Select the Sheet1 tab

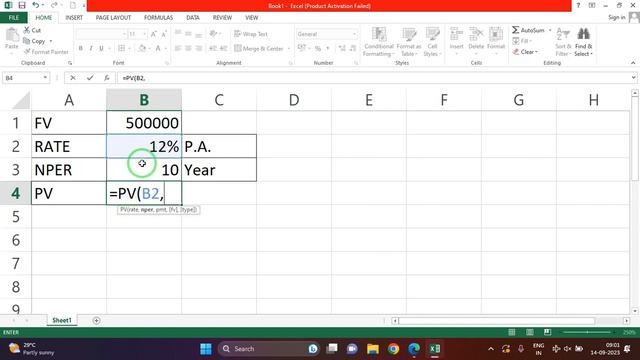(62, 320)
